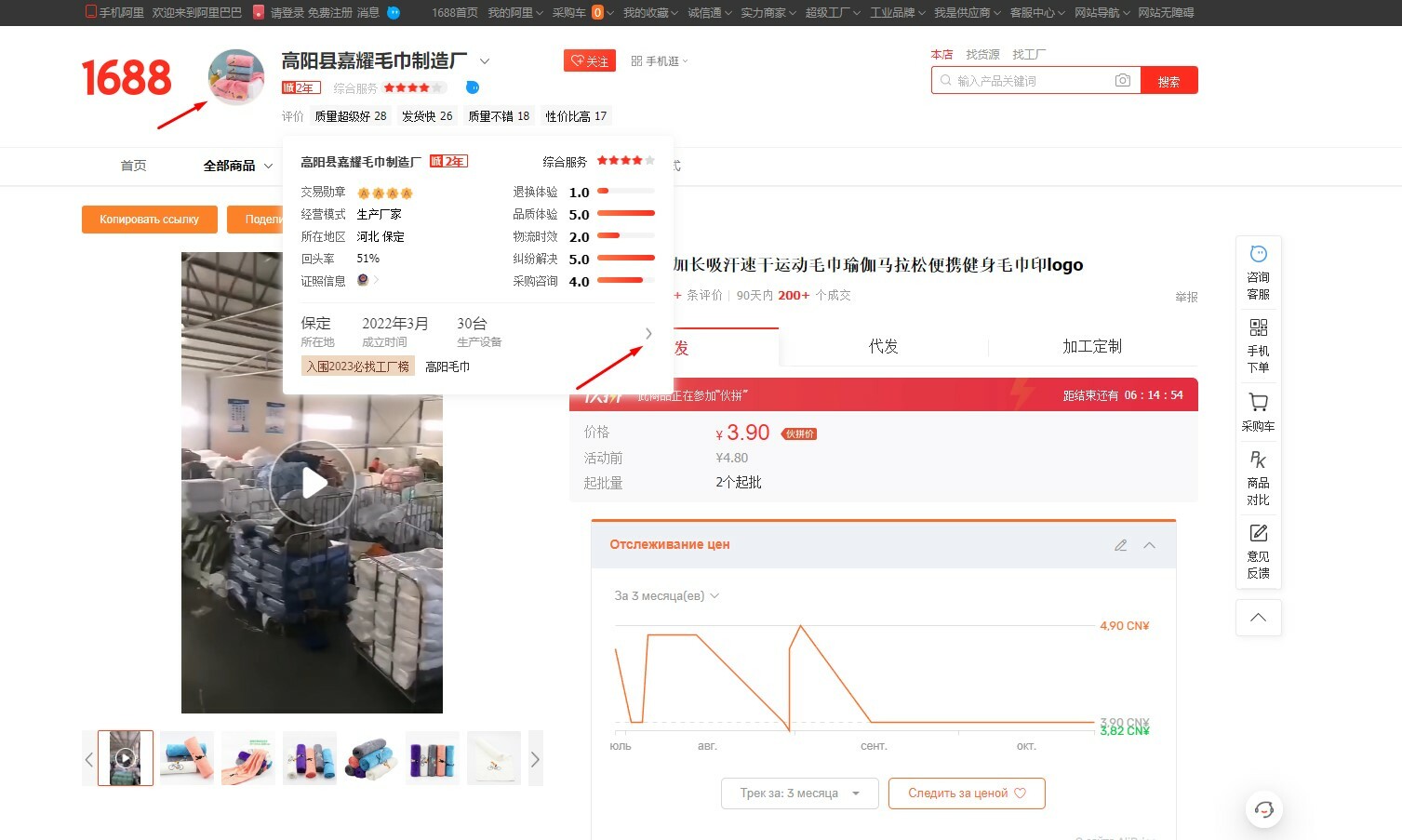Click the blue messenger icon in top bar

pos(394,12)
